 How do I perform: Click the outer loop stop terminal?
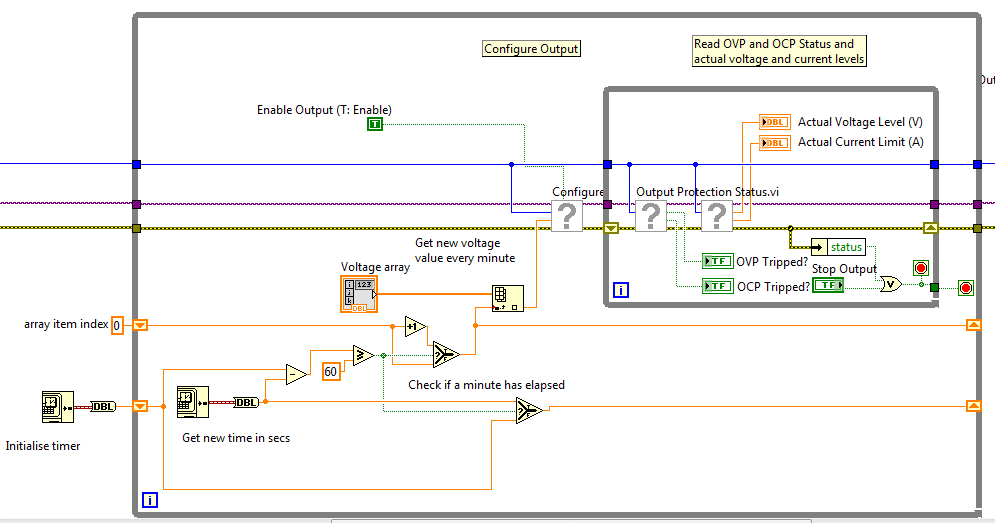click(966, 288)
